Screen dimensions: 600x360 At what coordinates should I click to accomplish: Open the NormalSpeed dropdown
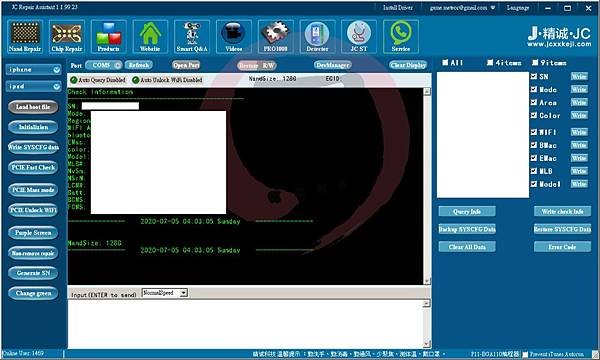pyautogui.click(x=184, y=293)
